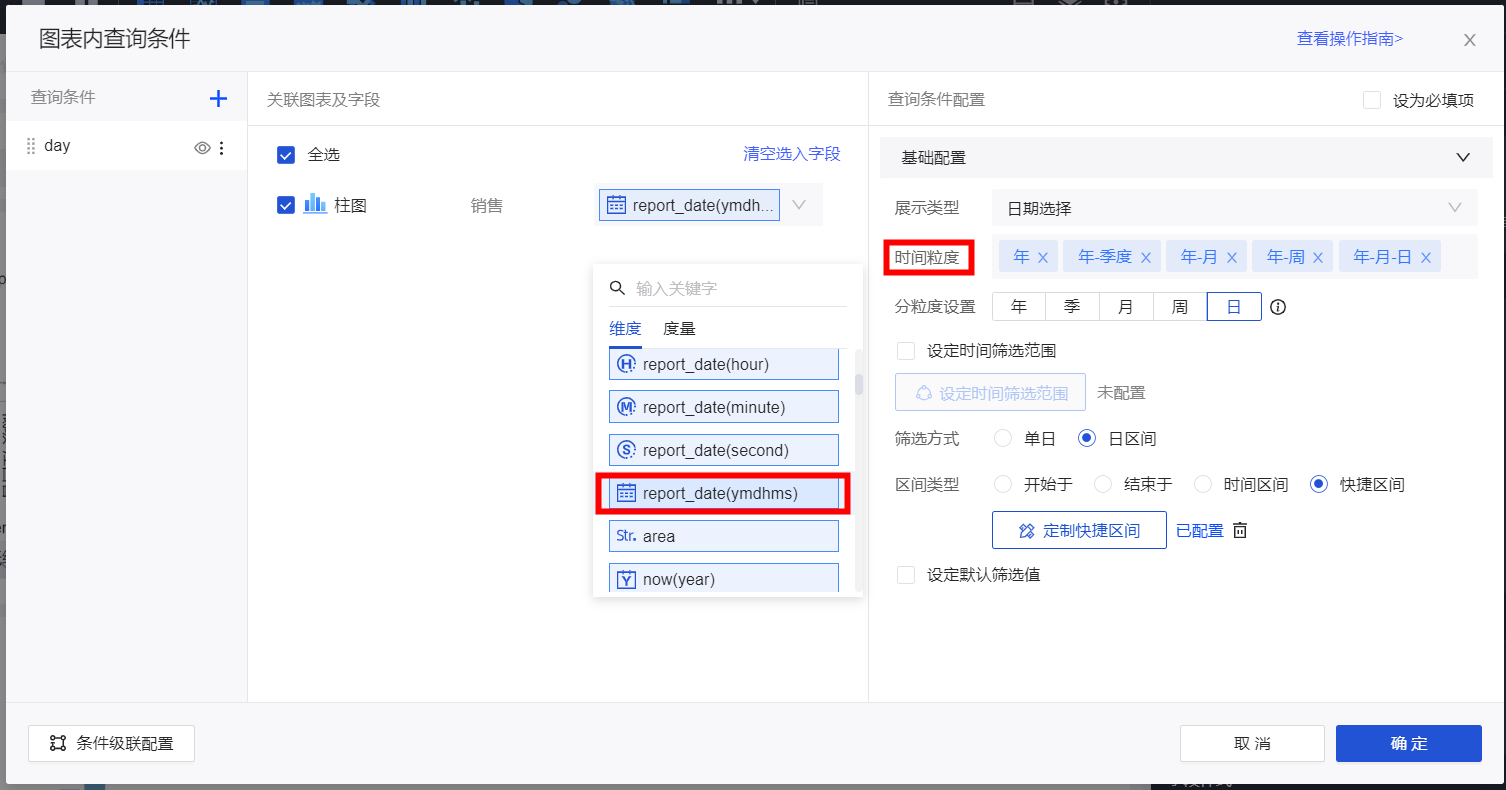Select 季 sub-granularity tab

(x=1072, y=306)
